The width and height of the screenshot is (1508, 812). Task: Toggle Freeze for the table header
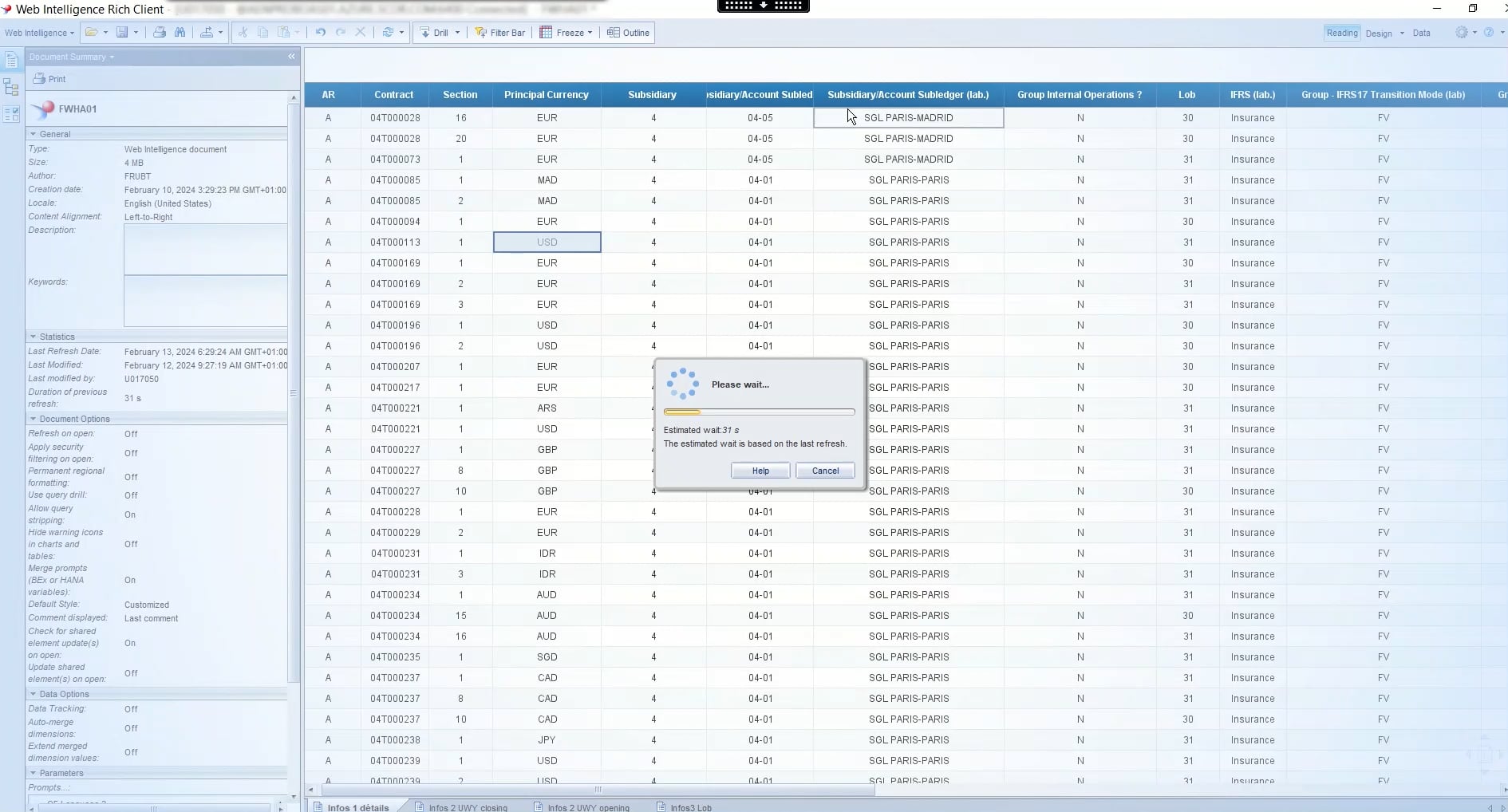click(x=566, y=33)
